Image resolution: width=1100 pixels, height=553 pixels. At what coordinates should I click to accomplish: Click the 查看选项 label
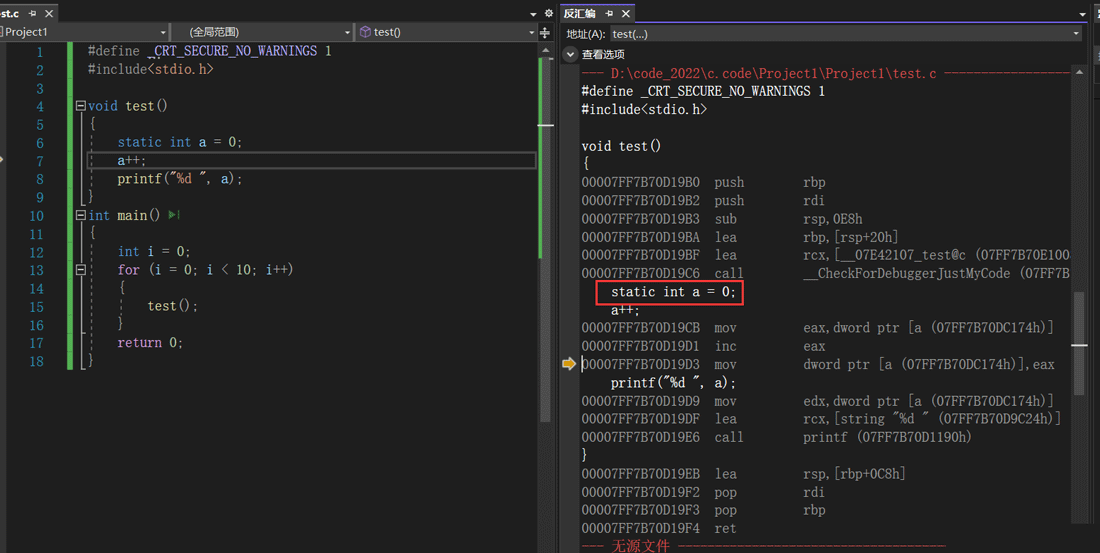pos(603,54)
